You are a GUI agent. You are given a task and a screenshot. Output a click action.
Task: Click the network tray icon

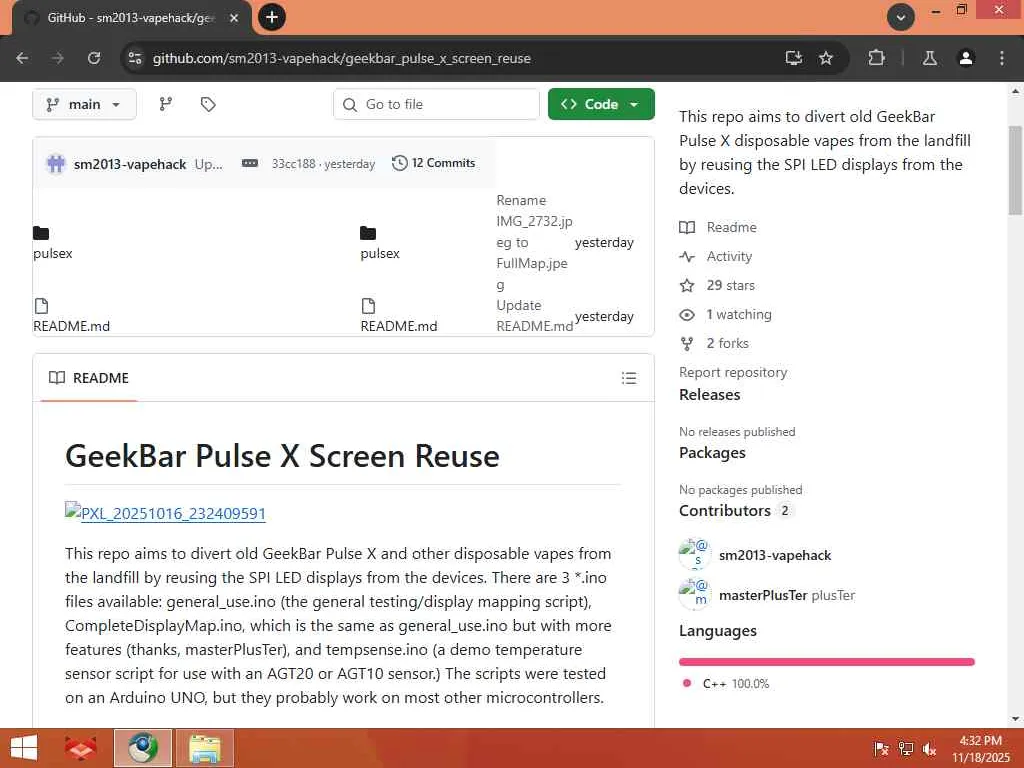(x=905, y=749)
